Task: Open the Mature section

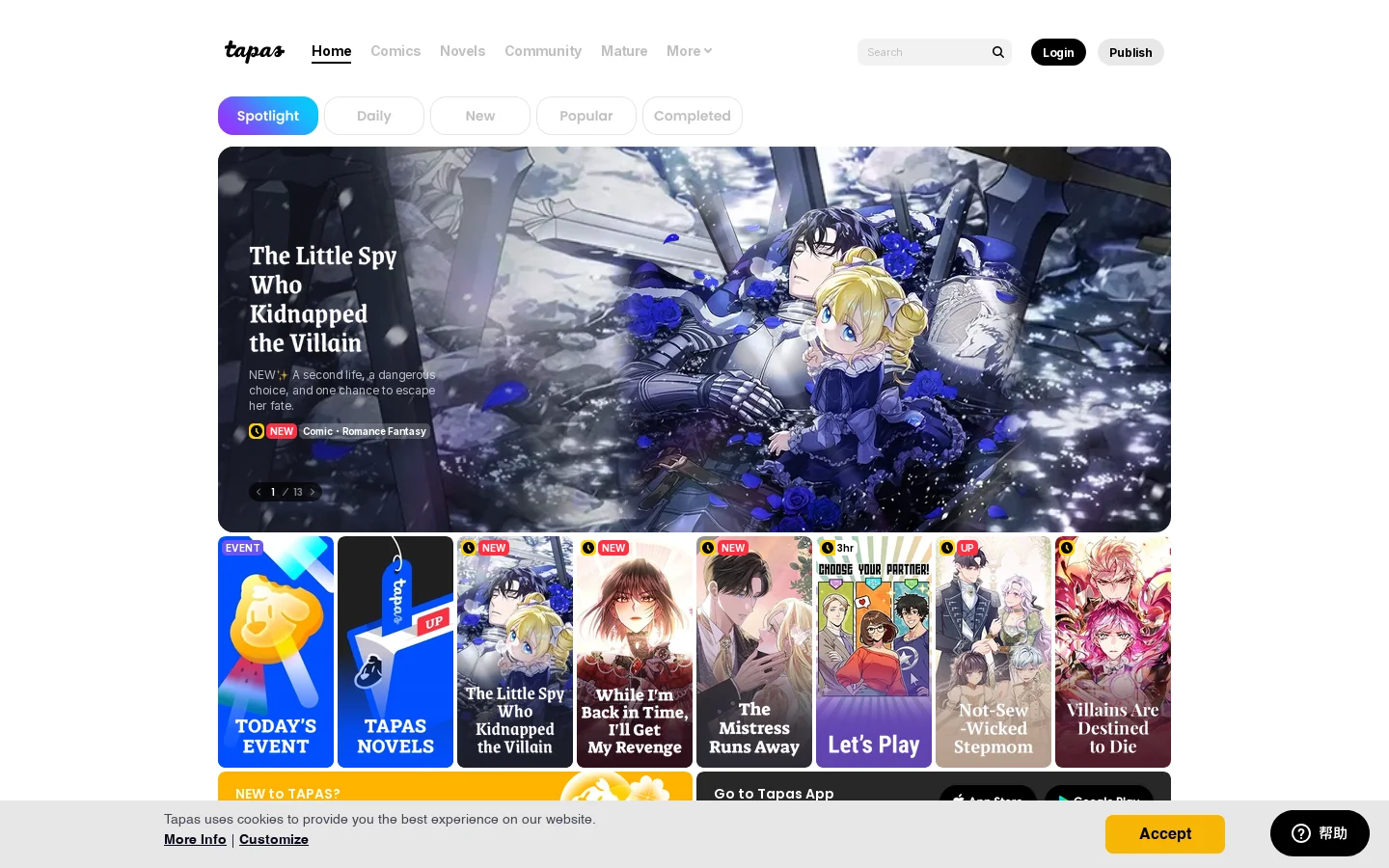Action: pos(624,51)
